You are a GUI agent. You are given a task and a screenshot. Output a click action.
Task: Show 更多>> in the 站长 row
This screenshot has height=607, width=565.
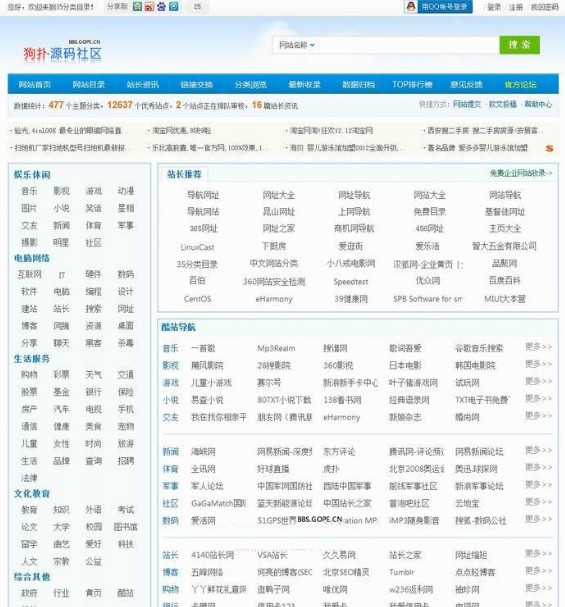[x=538, y=553]
